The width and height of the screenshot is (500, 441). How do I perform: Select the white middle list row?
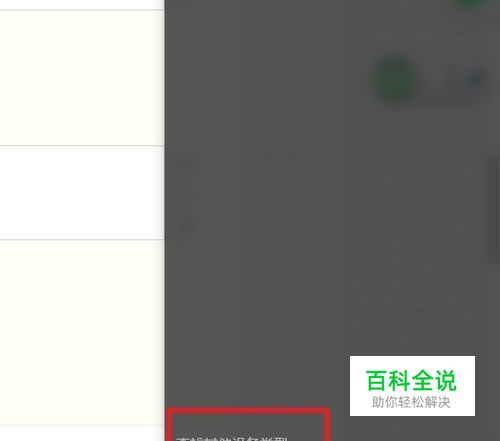point(82,193)
